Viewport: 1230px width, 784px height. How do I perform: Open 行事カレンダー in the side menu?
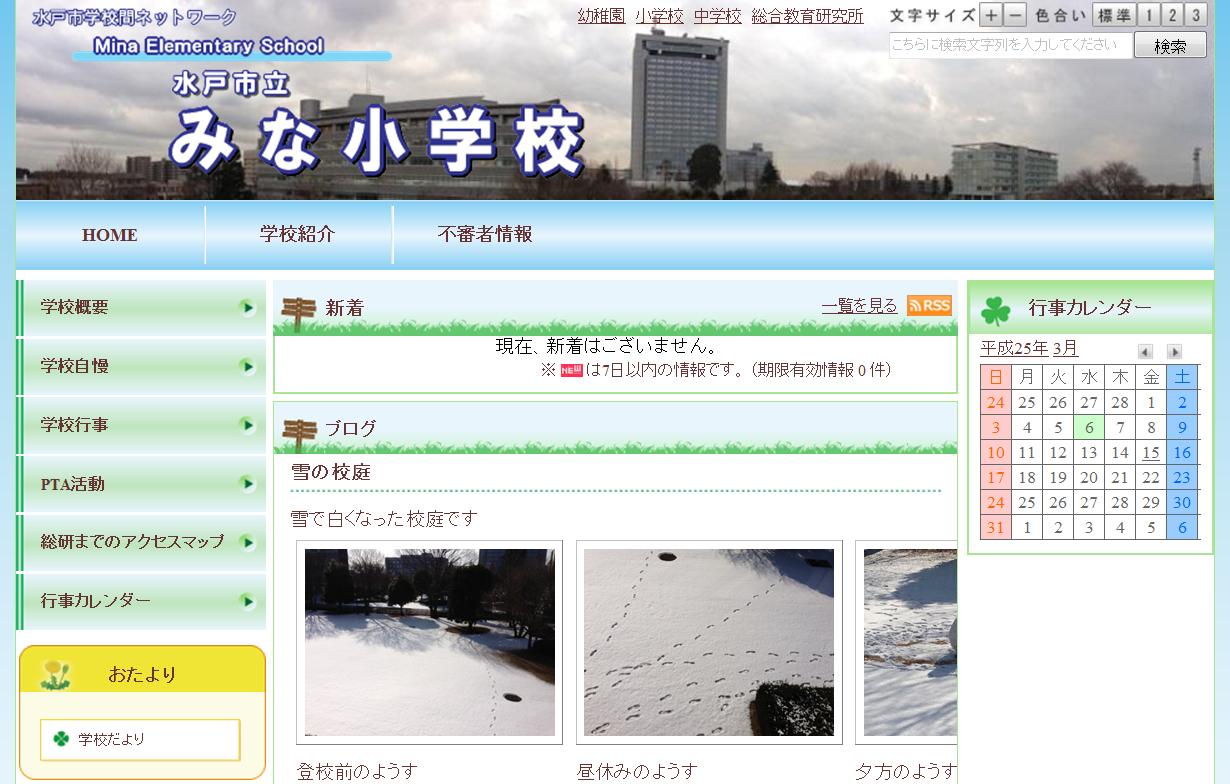pos(141,601)
